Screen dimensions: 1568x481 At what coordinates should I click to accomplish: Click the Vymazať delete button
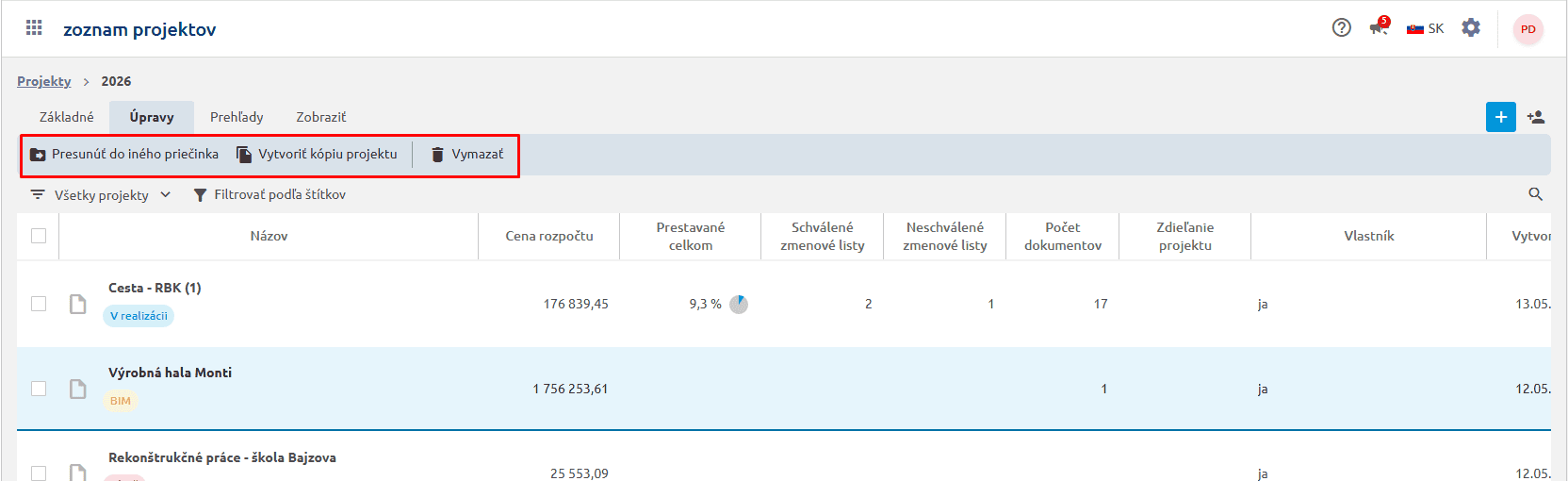(x=467, y=154)
